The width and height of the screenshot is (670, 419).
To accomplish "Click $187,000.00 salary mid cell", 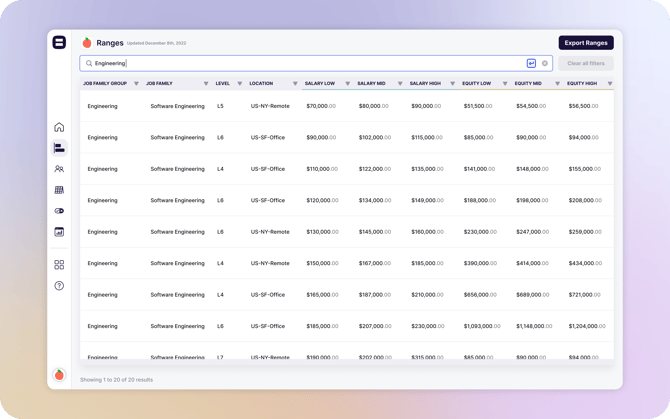I will tap(375, 295).
